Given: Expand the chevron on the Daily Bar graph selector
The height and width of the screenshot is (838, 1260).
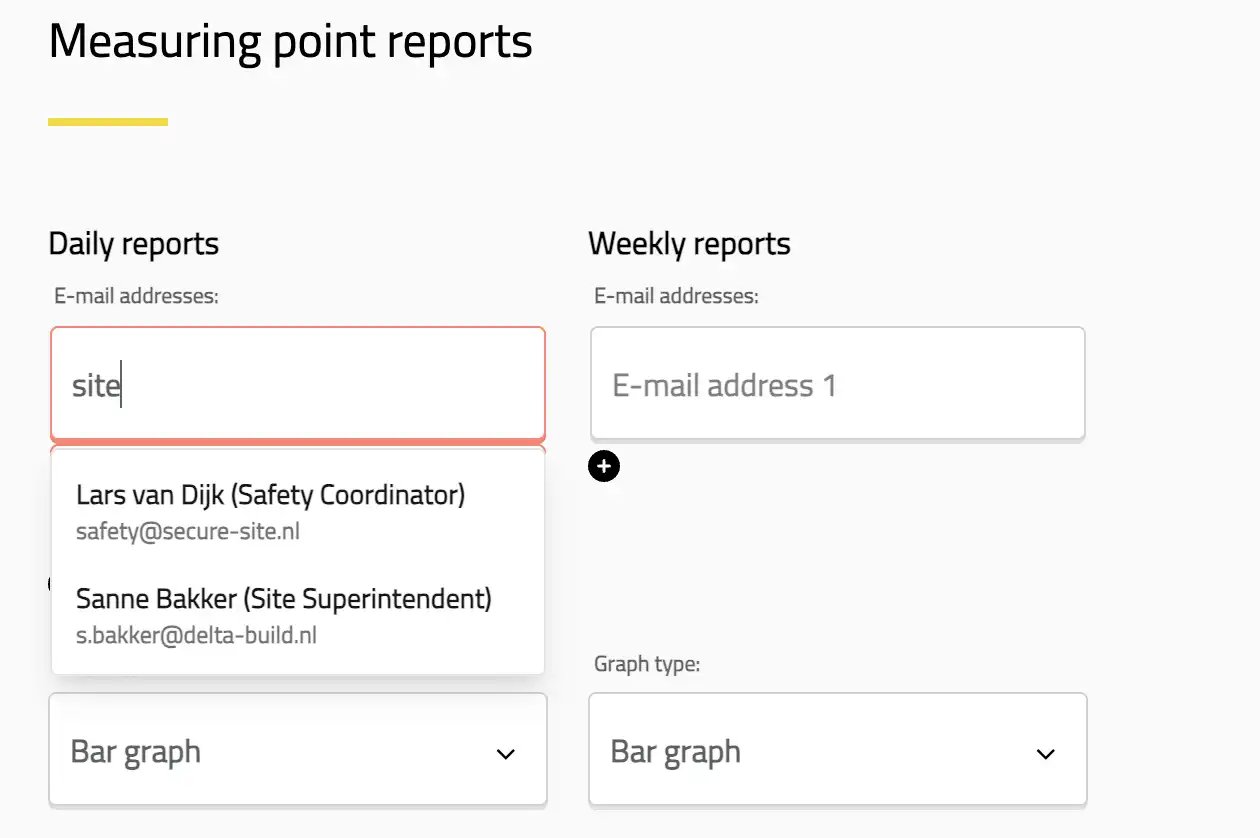Looking at the screenshot, I should [506, 753].
